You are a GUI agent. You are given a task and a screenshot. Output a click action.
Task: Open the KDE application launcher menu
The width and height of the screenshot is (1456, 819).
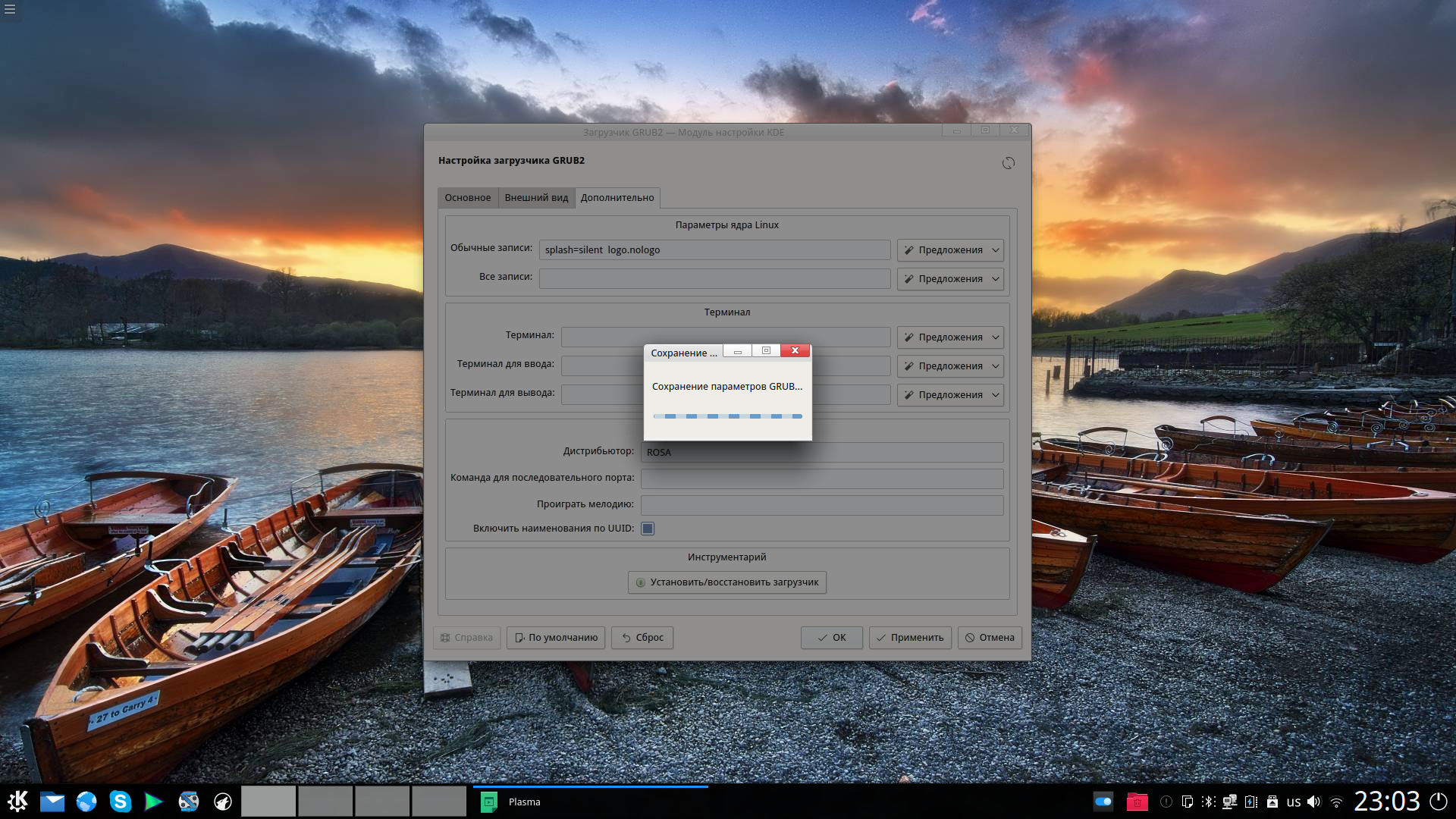[x=17, y=801]
